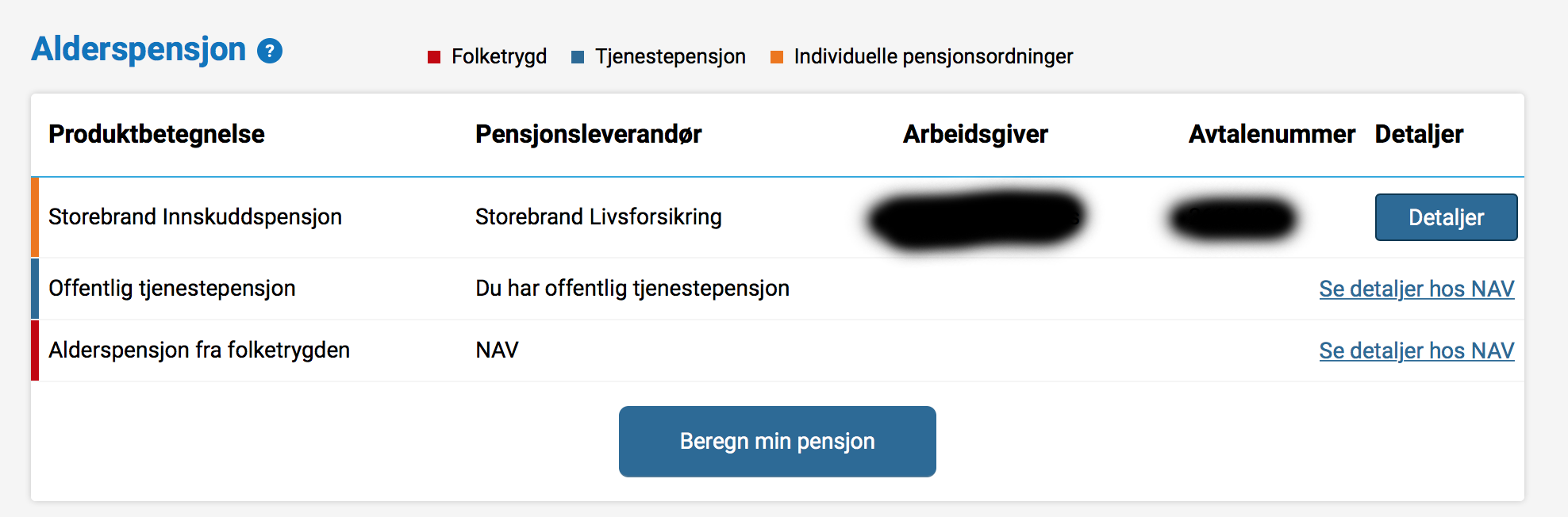Click the Produktbetegnelse column header

[x=156, y=134]
